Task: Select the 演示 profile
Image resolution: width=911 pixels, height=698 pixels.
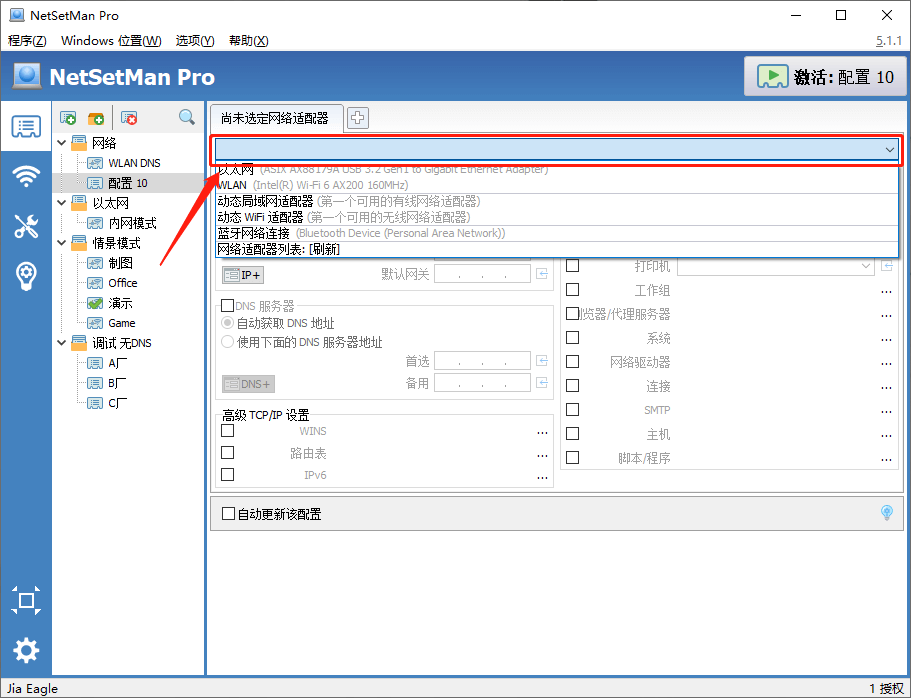Action: click(120, 303)
